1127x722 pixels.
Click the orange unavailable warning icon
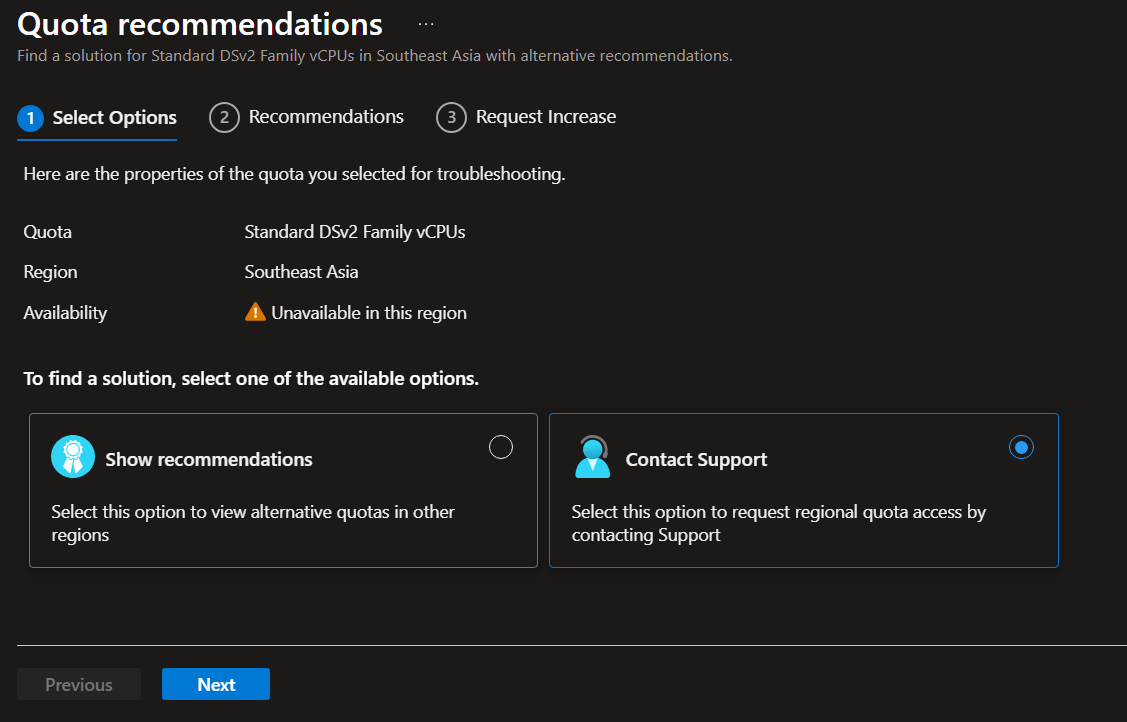click(255, 312)
